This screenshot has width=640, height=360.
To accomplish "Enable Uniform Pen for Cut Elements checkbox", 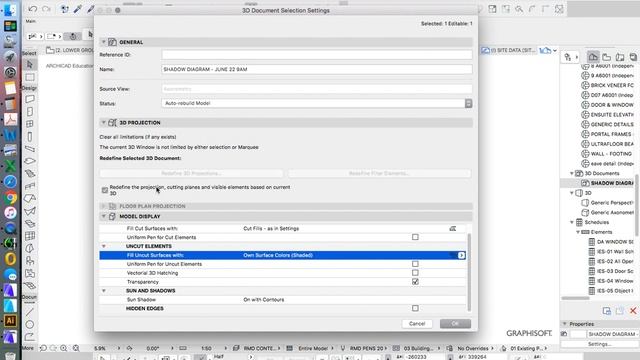I will (x=415, y=237).
